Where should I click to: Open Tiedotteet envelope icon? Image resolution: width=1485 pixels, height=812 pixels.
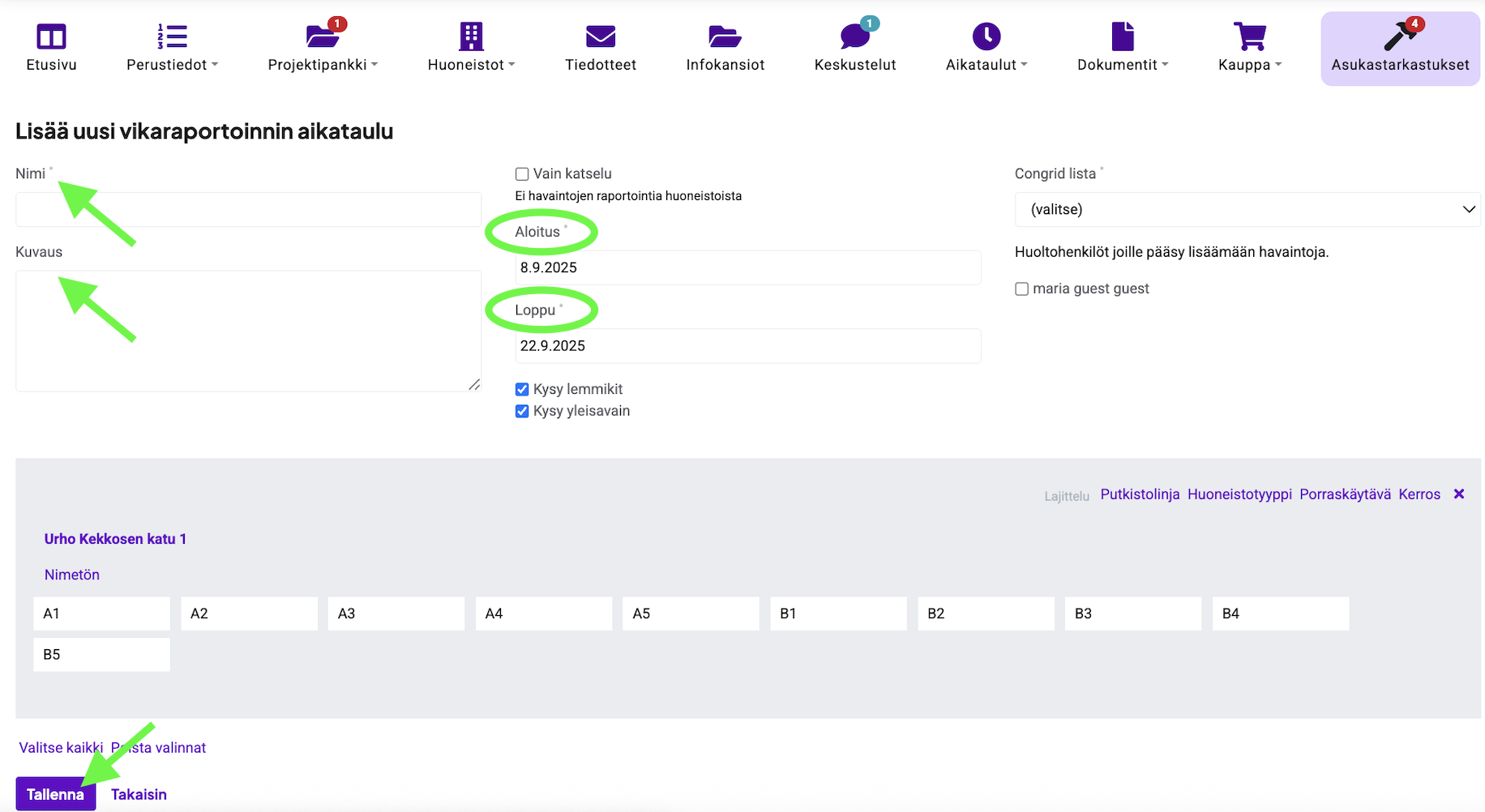pyautogui.click(x=600, y=36)
